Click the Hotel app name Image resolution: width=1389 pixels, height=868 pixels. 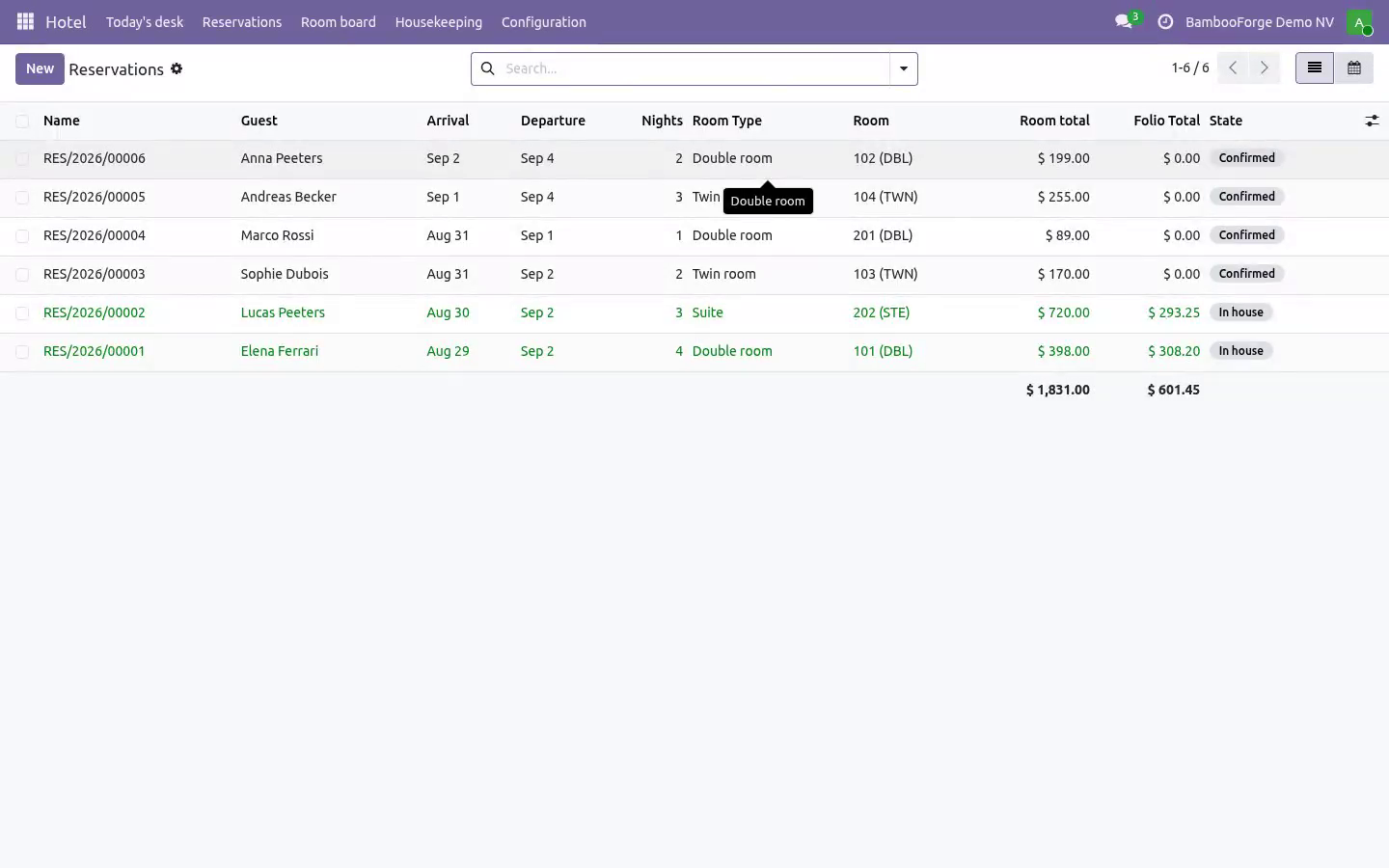(66, 21)
